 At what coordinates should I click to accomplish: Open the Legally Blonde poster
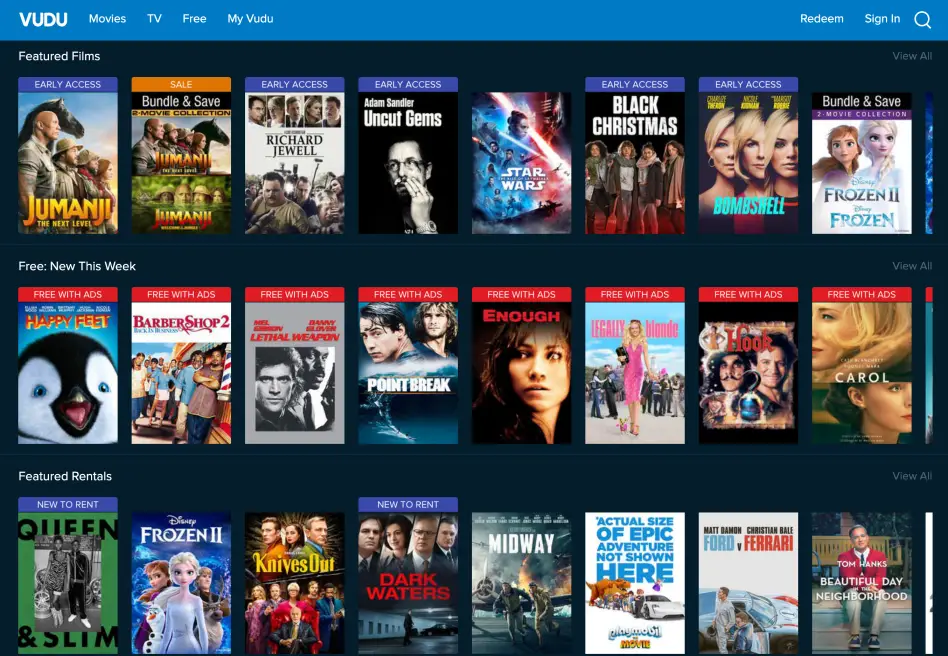pyautogui.click(x=635, y=373)
